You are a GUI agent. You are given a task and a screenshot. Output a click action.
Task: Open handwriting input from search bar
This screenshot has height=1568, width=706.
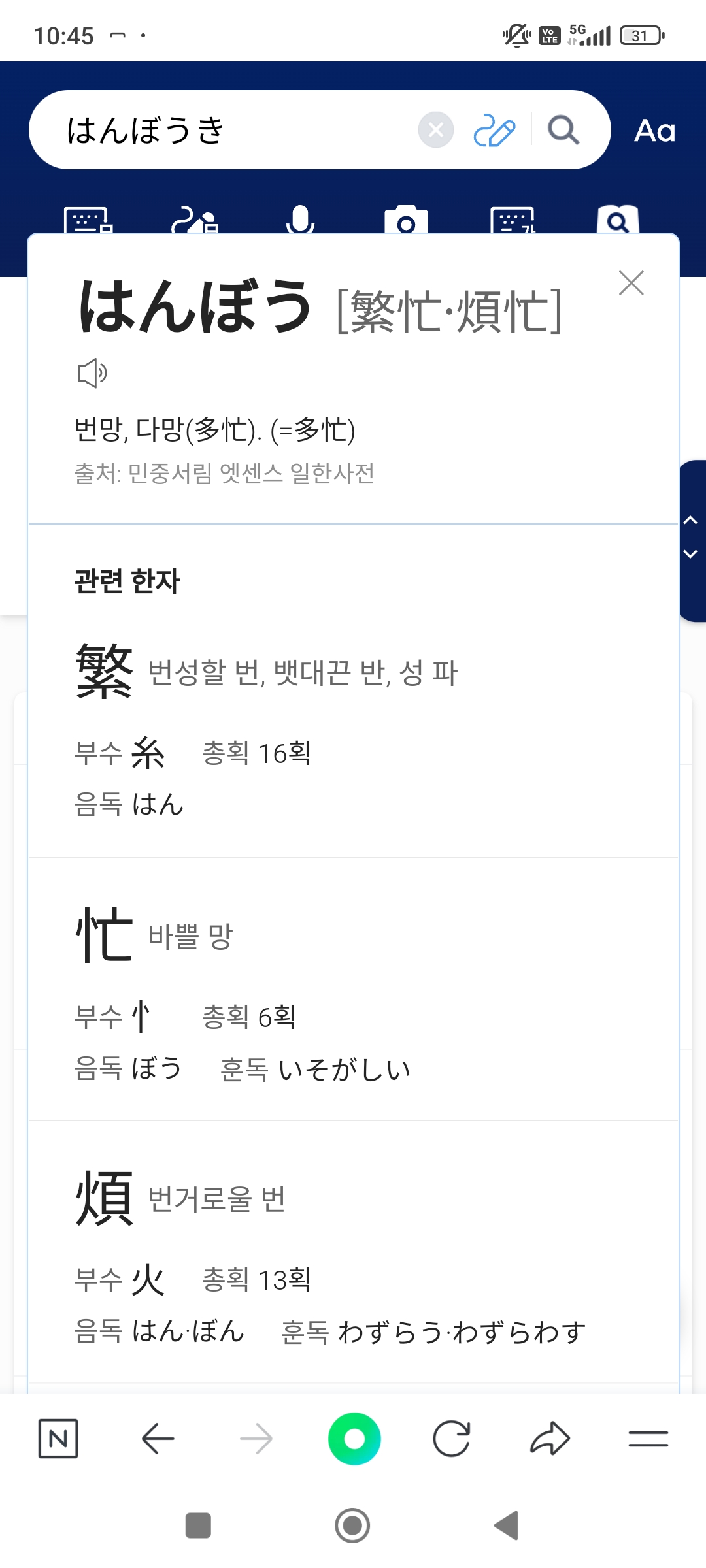click(494, 130)
